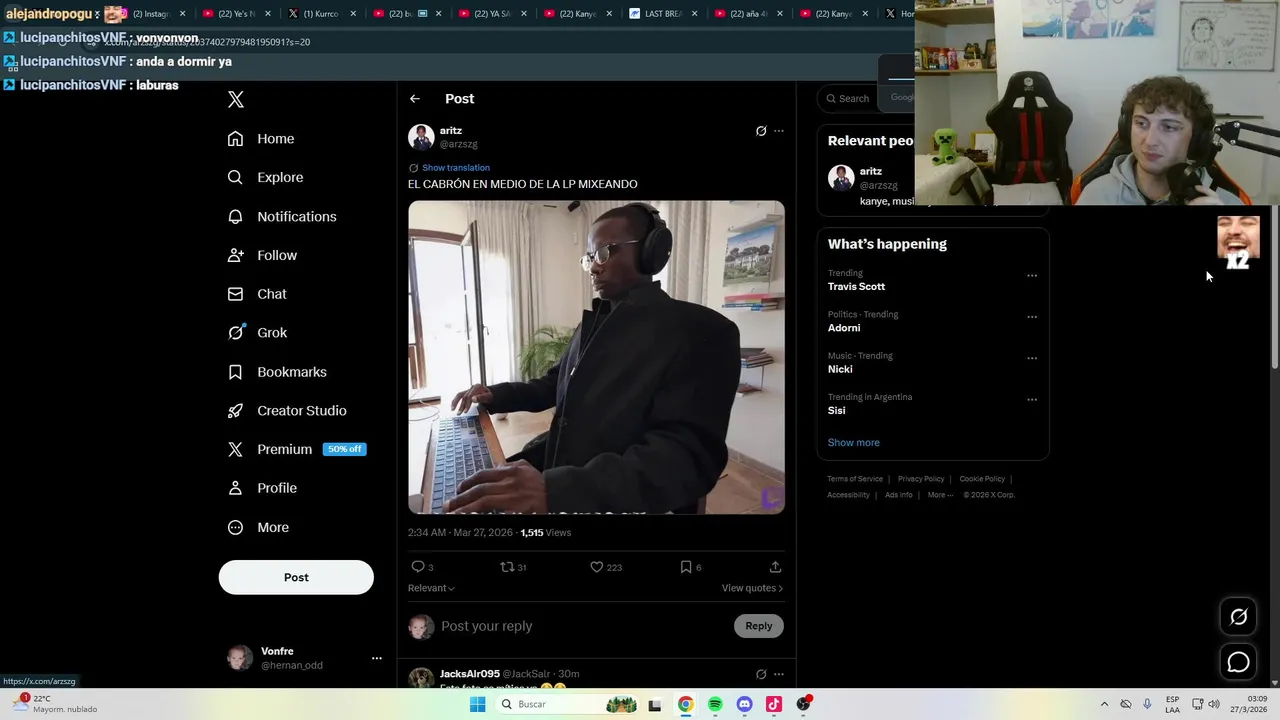Click the reply icon with 3 replies
This screenshot has height=720, width=1280.
(x=422, y=567)
